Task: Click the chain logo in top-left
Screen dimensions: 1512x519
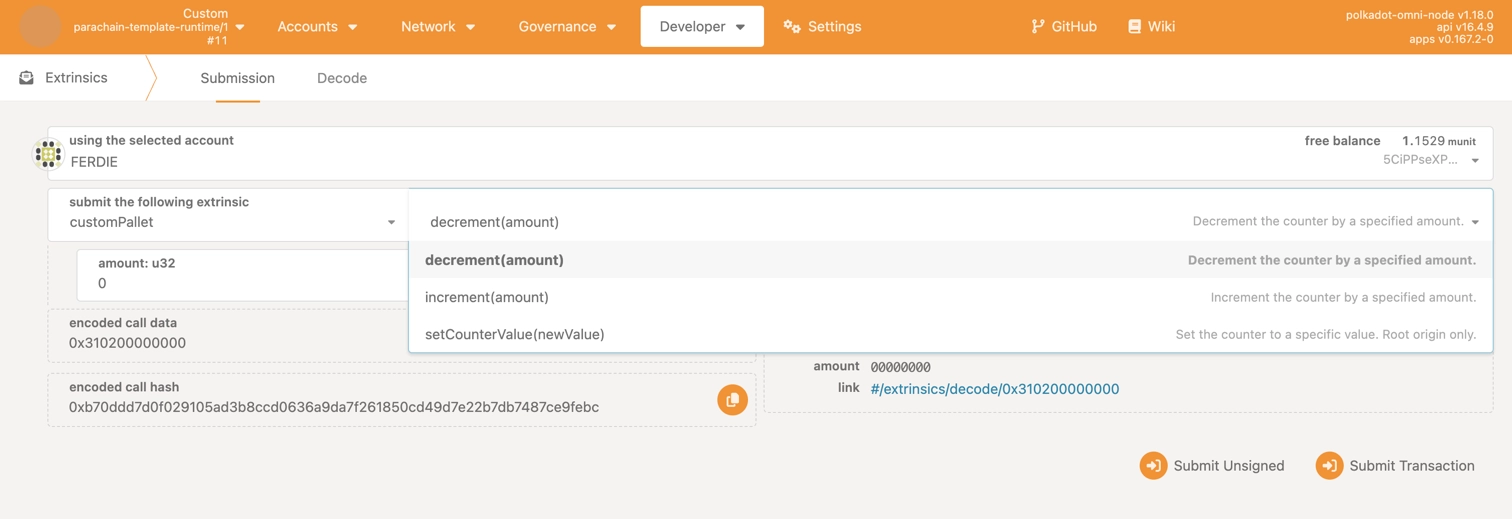Action: (40, 27)
